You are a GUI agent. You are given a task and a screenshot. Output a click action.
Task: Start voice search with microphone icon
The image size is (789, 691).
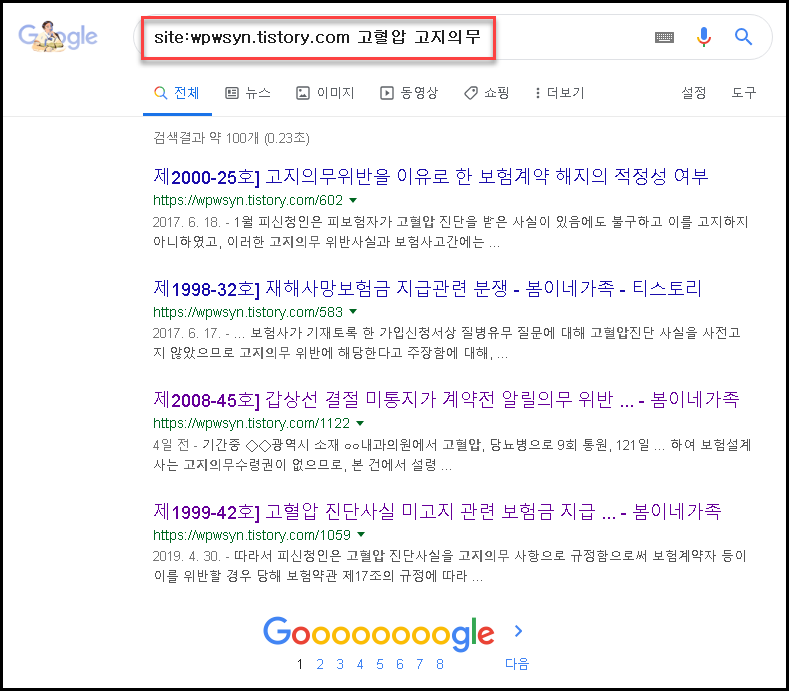coord(704,37)
